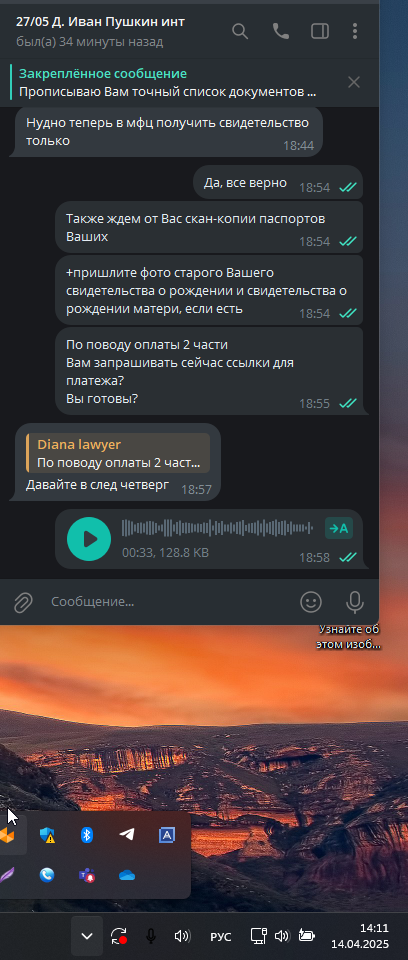Transcribe the voice message to text
Viewport: 408px width, 960px height.
[339, 528]
